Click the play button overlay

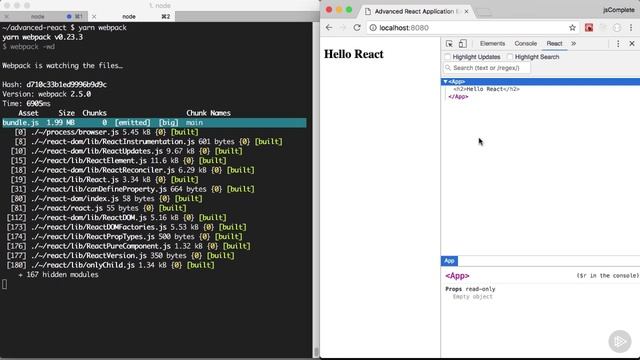pyautogui.click(x=620, y=341)
